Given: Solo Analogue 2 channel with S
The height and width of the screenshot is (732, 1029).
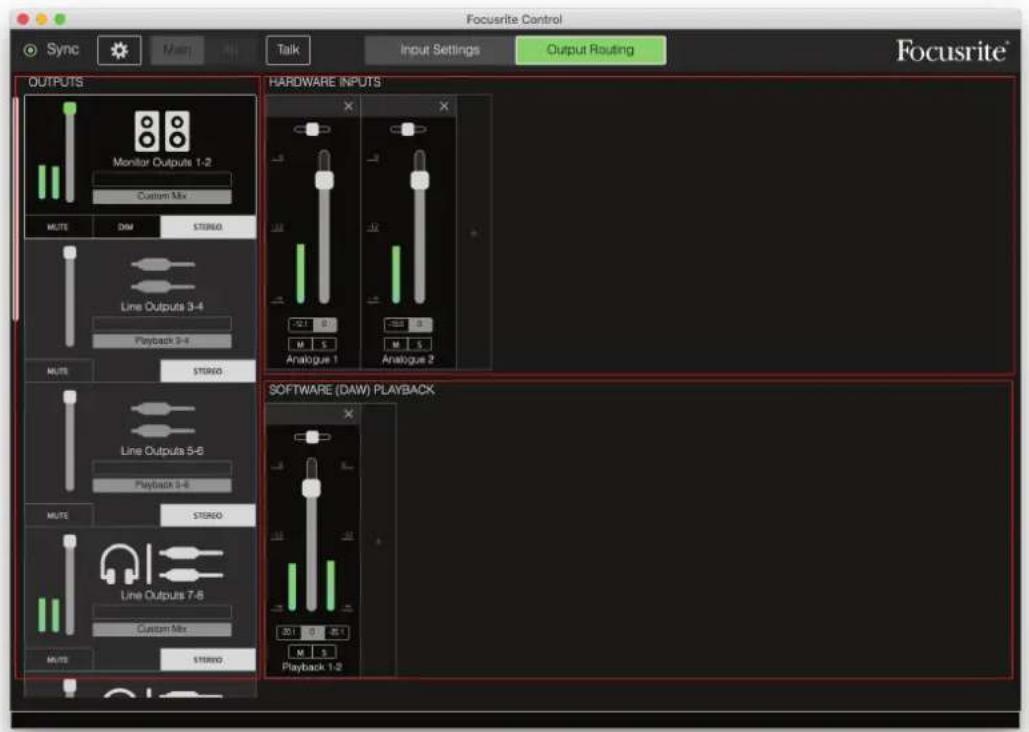Looking at the screenshot, I should tap(420, 344).
